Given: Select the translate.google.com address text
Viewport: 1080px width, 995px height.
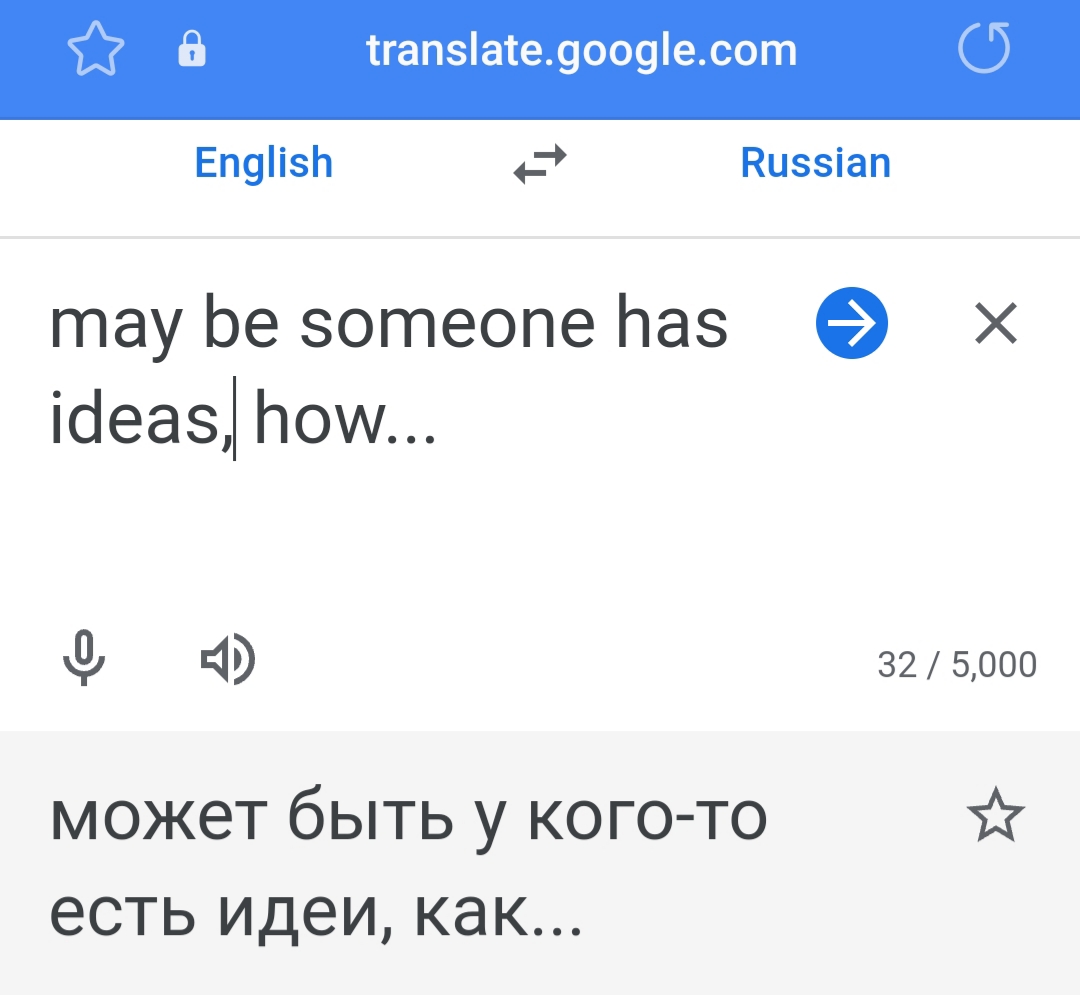Looking at the screenshot, I should coord(581,50).
